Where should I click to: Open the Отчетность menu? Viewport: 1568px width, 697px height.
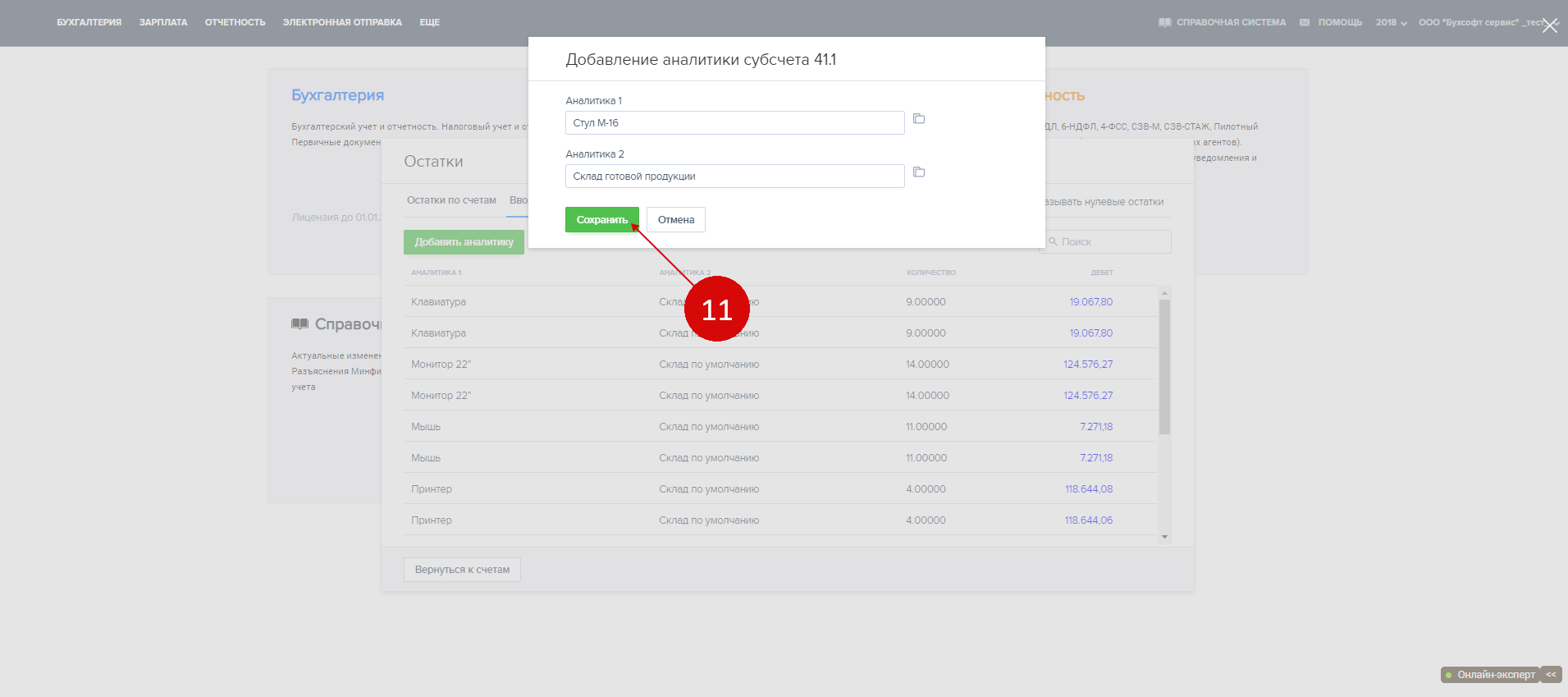pos(235,22)
